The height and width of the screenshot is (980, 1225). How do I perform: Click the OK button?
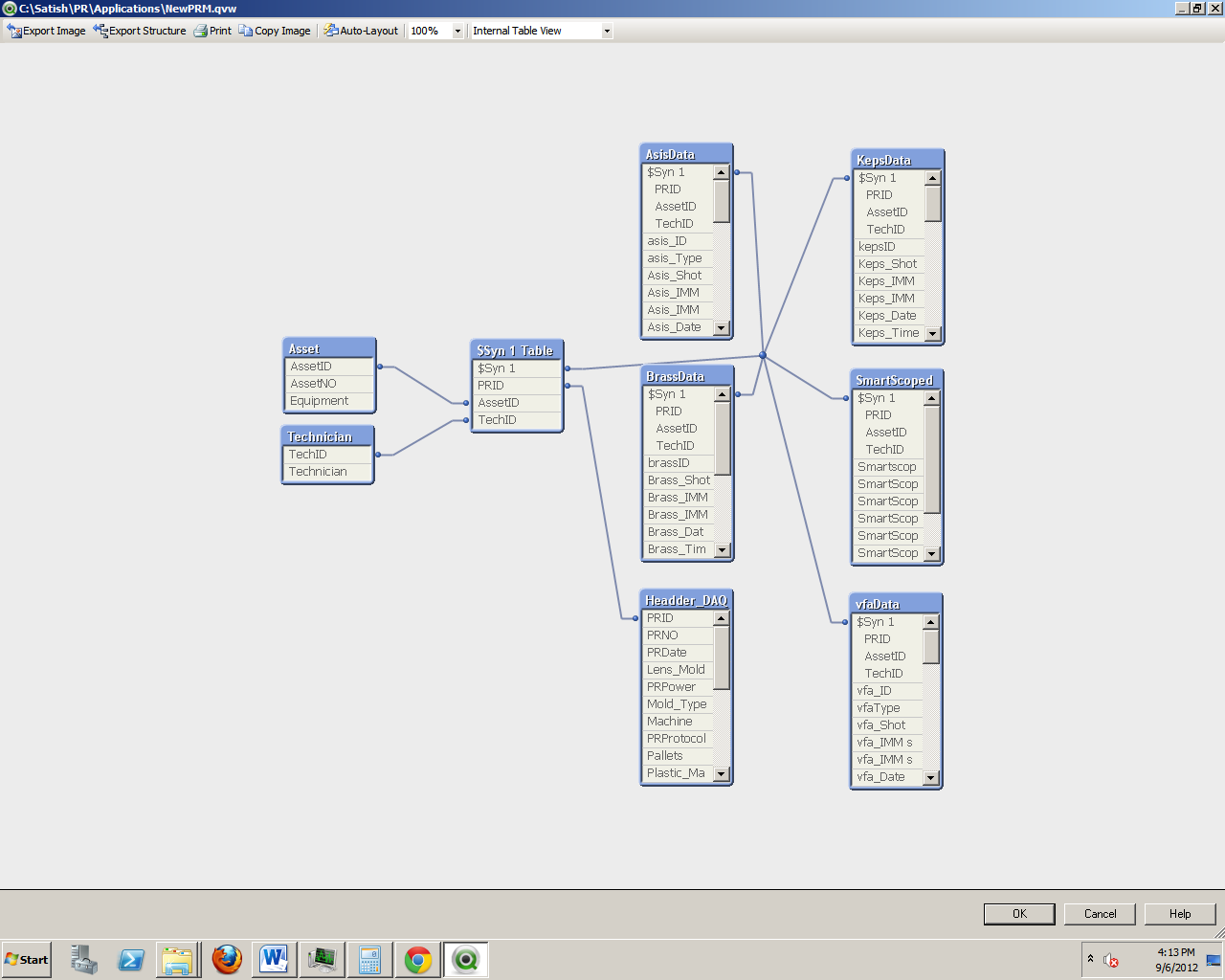[x=1019, y=914]
